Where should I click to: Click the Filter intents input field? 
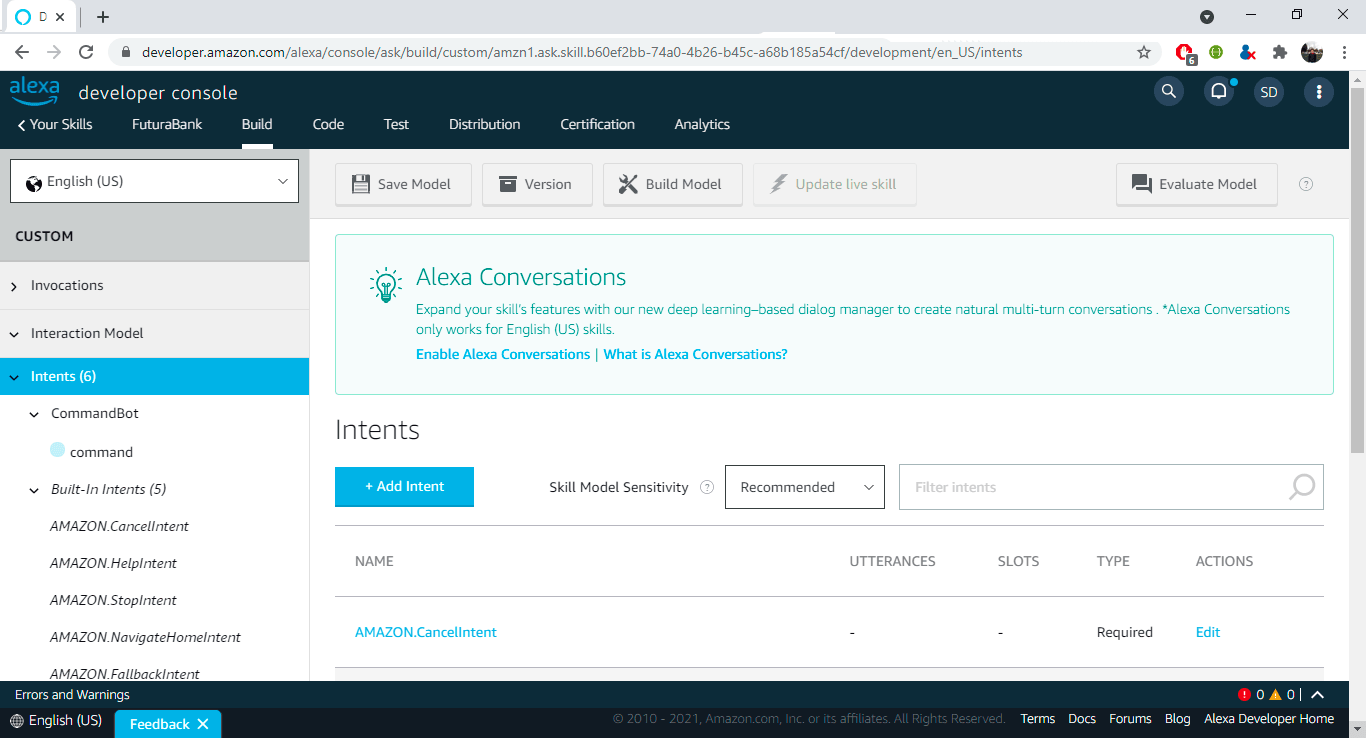[x=1111, y=487]
